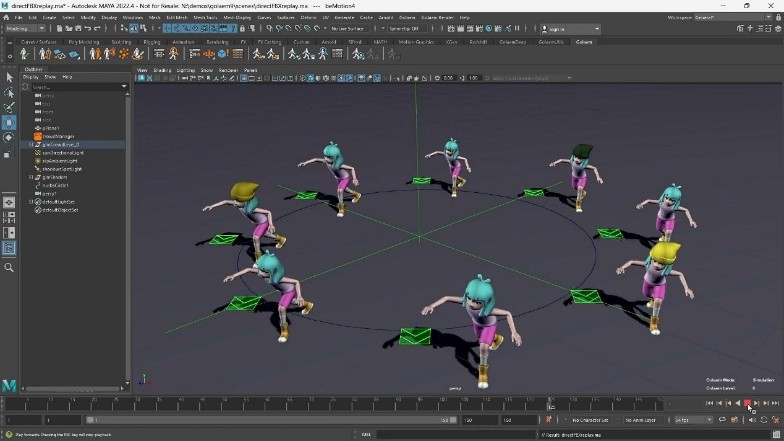Open the Outliner Display menu
784x441 pixels.
pos(30,77)
